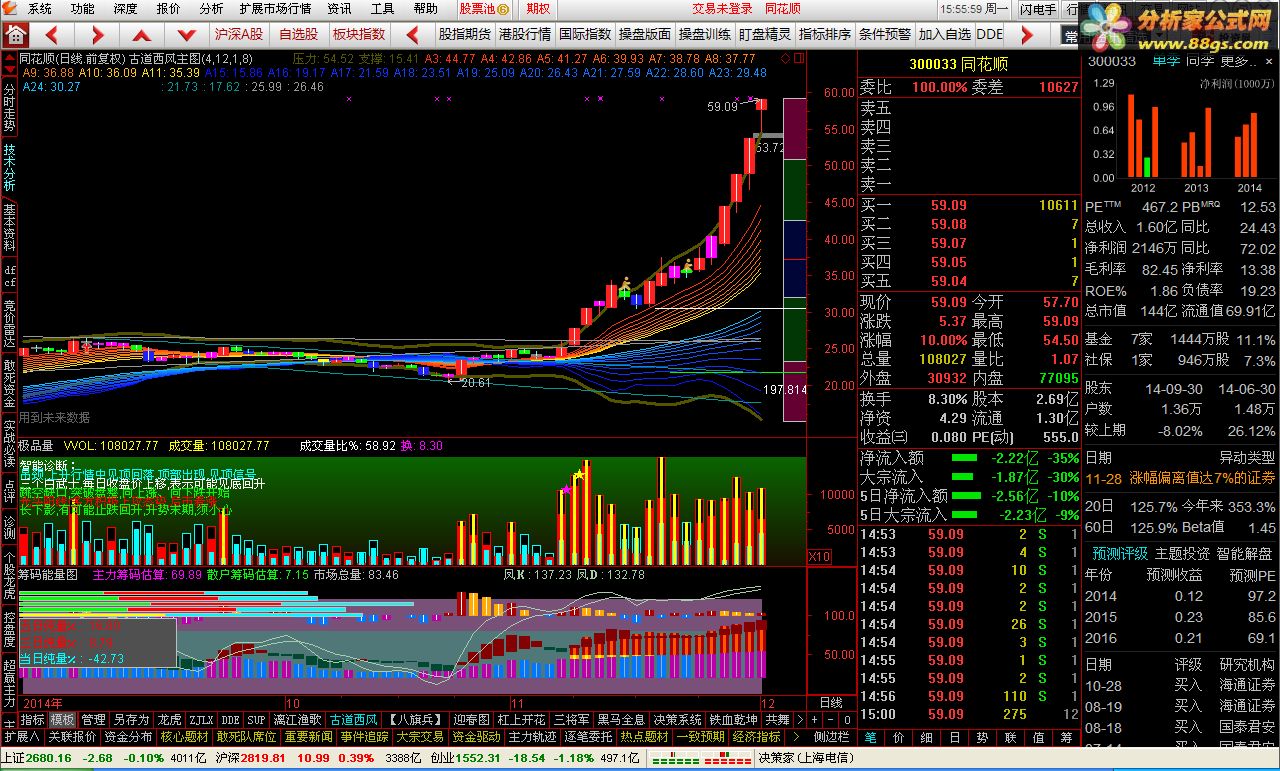Open the 分析 menu
Image resolution: width=1280 pixels, height=771 pixels.
[x=211, y=9]
